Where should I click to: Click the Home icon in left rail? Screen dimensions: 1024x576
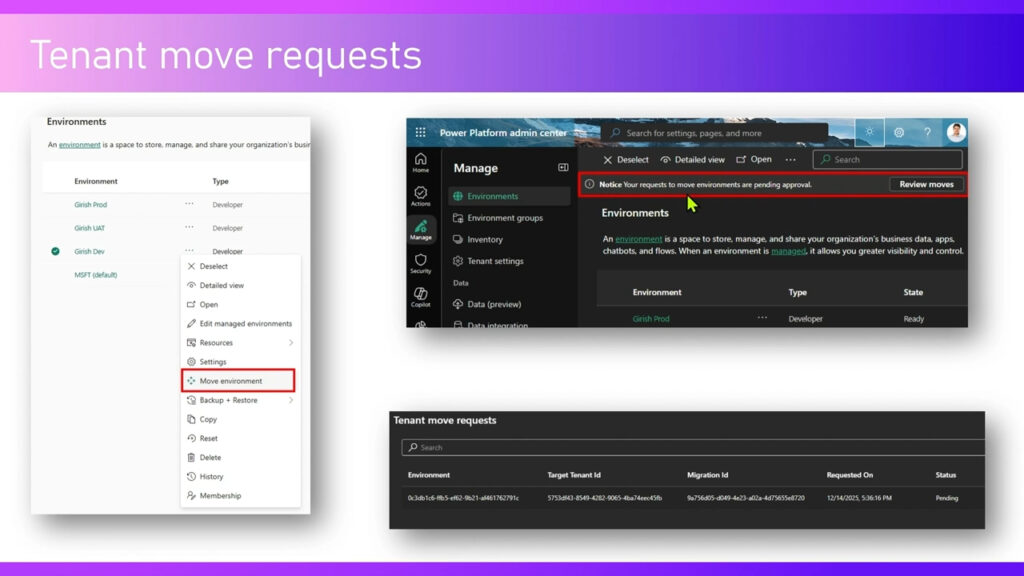tap(420, 162)
